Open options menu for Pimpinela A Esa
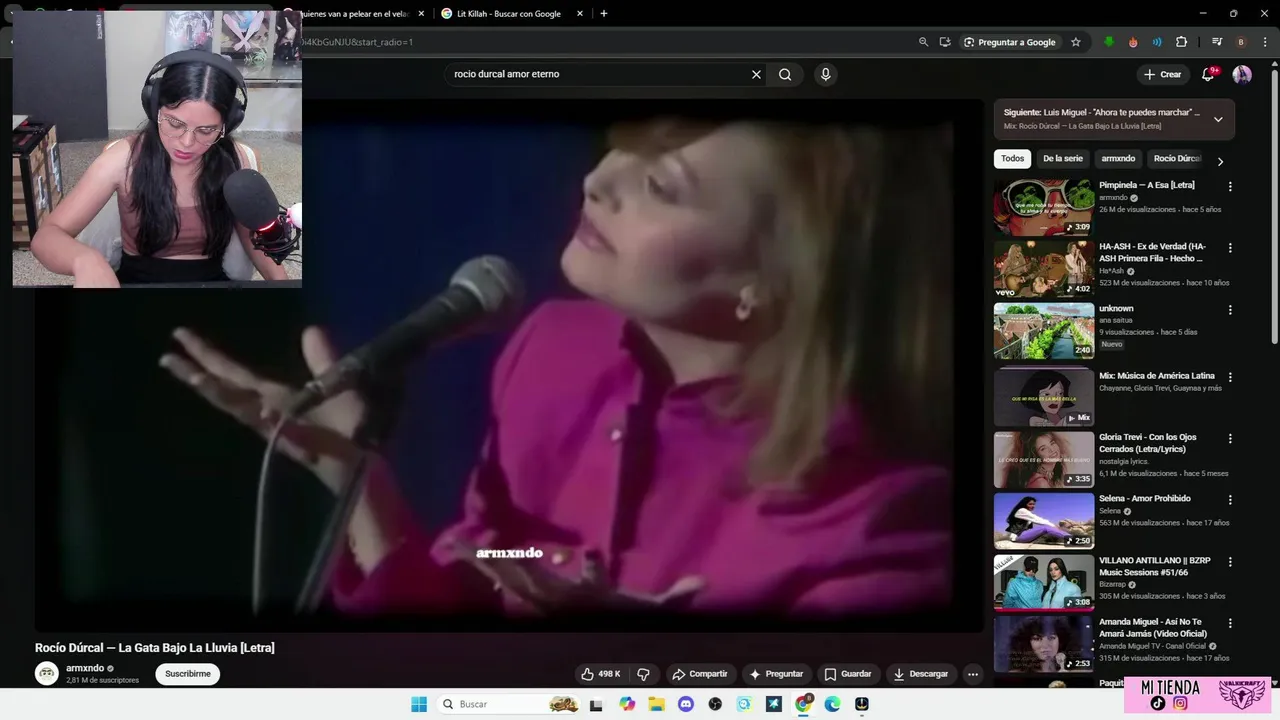 point(1230,187)
